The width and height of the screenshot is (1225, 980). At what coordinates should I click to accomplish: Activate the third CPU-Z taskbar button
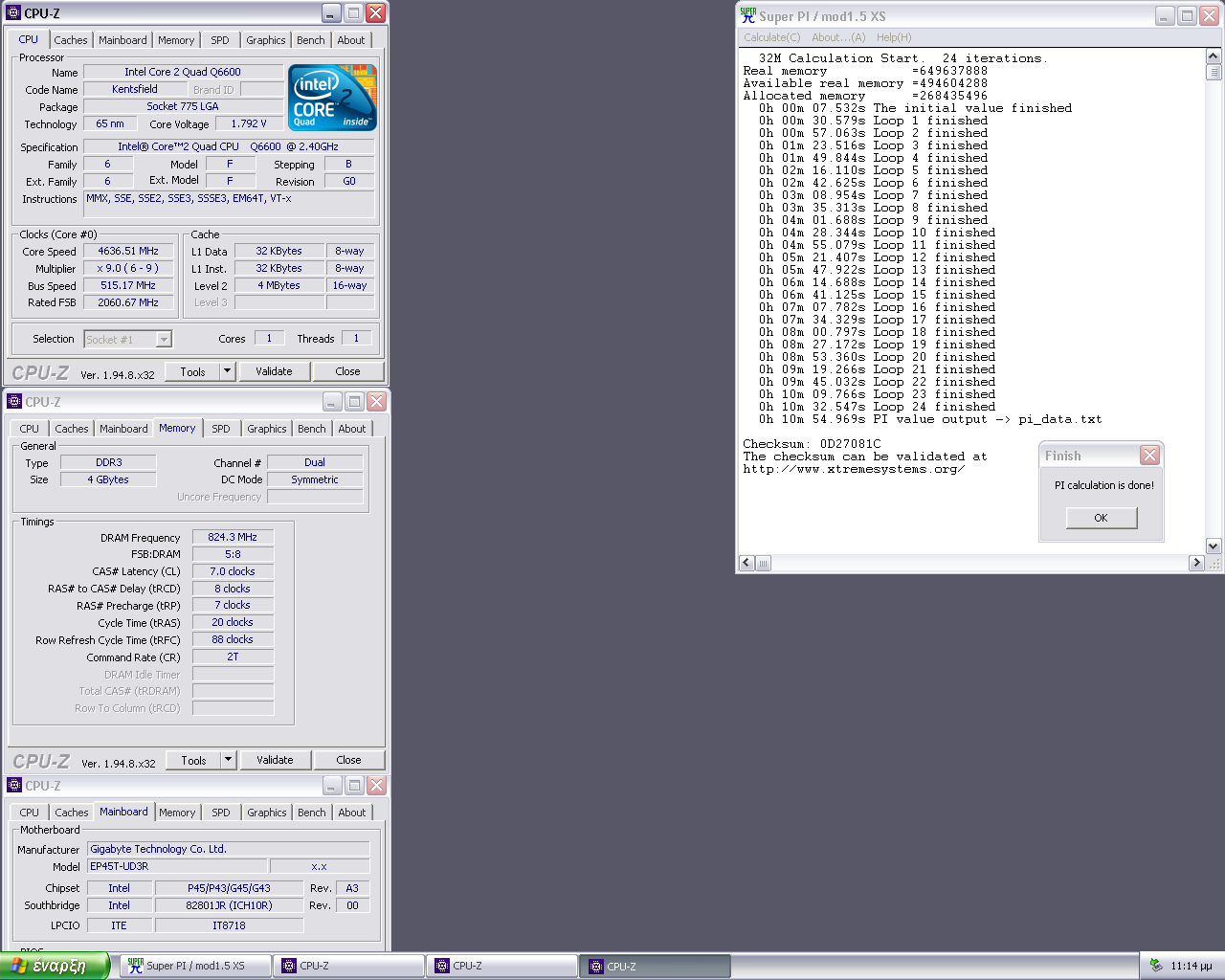(x=656, y=966)
